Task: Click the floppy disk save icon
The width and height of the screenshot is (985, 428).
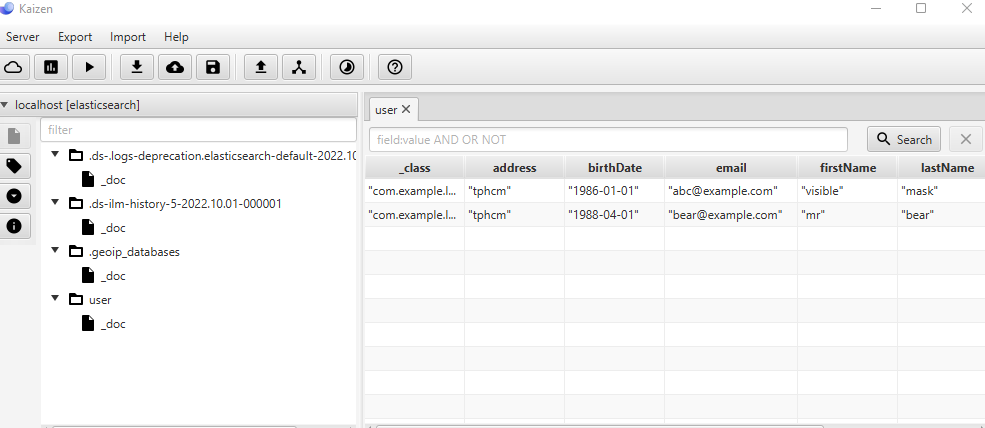Action: [212, 67]
